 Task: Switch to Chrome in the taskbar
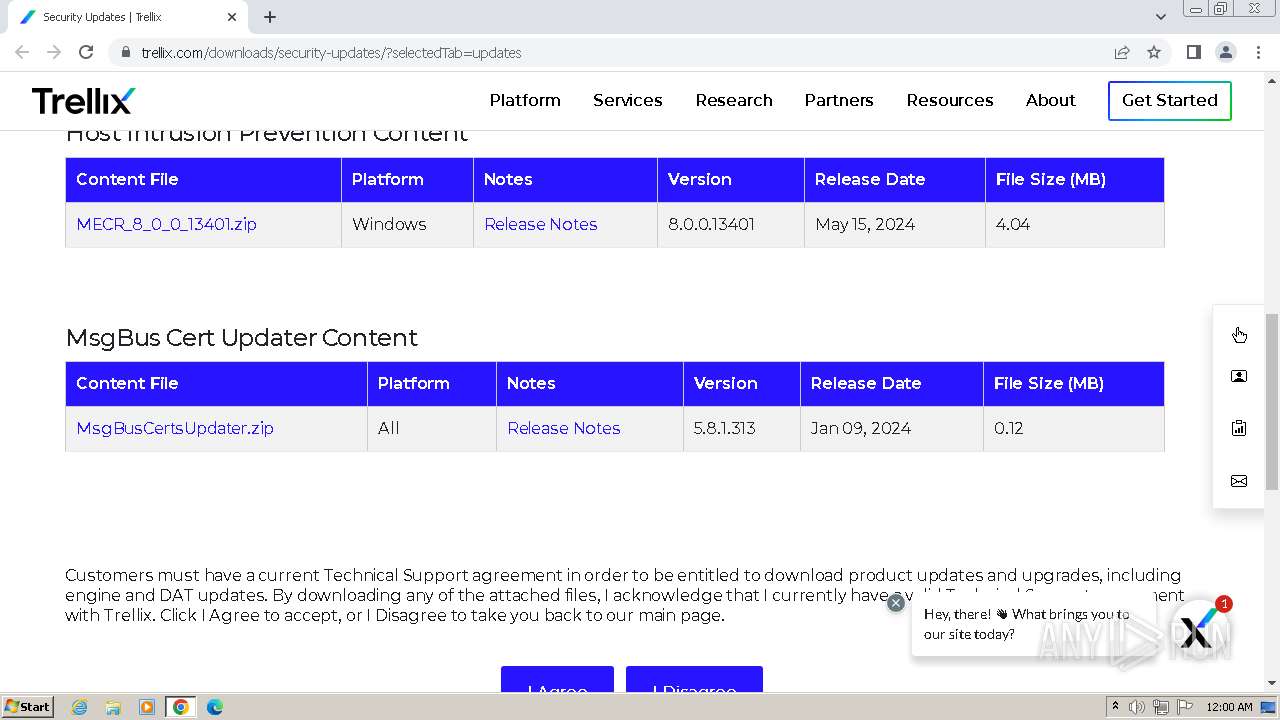pos(181,707)
